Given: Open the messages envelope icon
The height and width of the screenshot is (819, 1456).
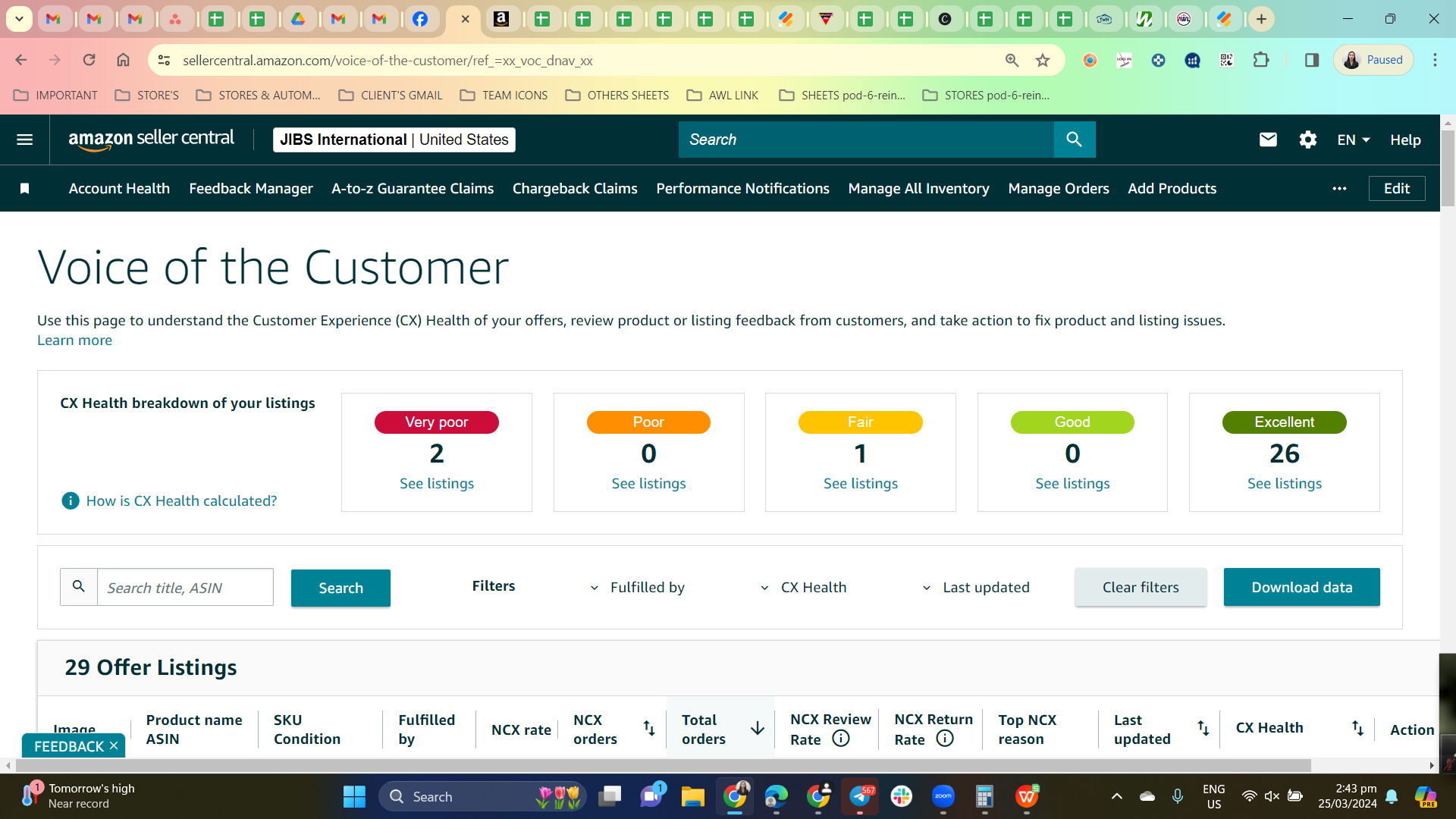Looking at the screenshot, I should (1268, 140).
